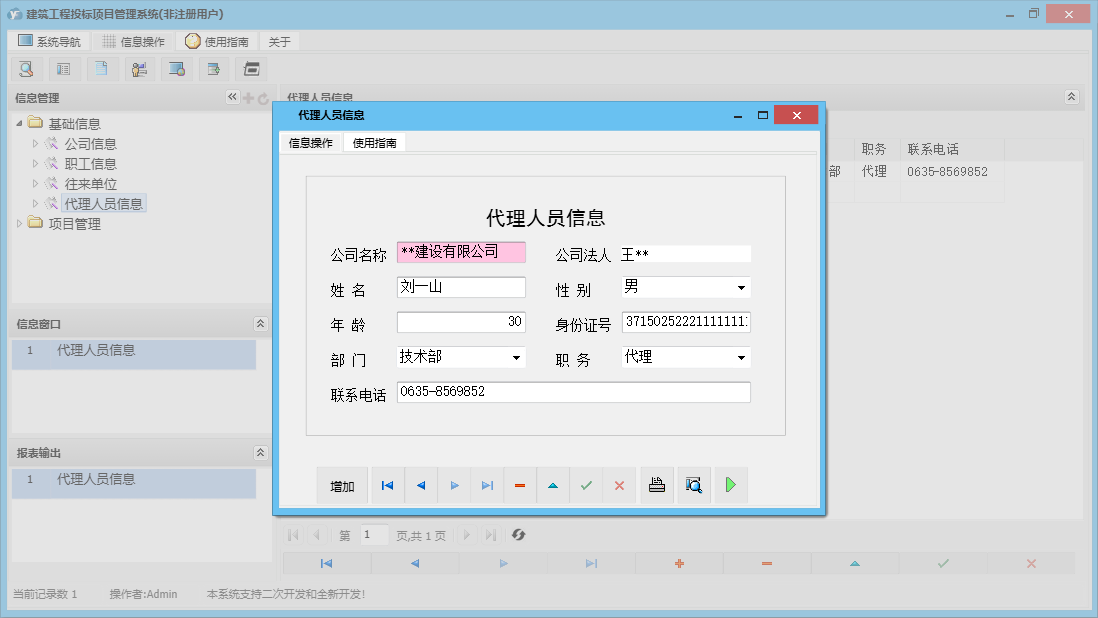Click the refresh icon in the pagination bar
1098x618 pixels.
pos(518,535)
